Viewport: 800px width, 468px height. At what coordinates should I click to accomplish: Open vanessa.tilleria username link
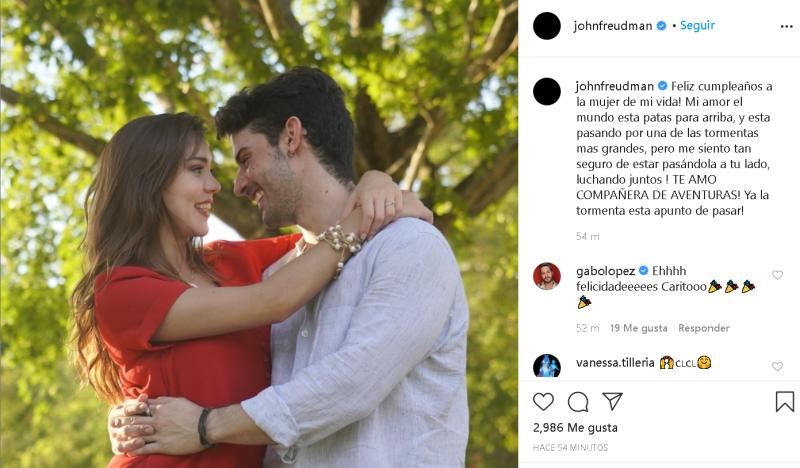615,362
